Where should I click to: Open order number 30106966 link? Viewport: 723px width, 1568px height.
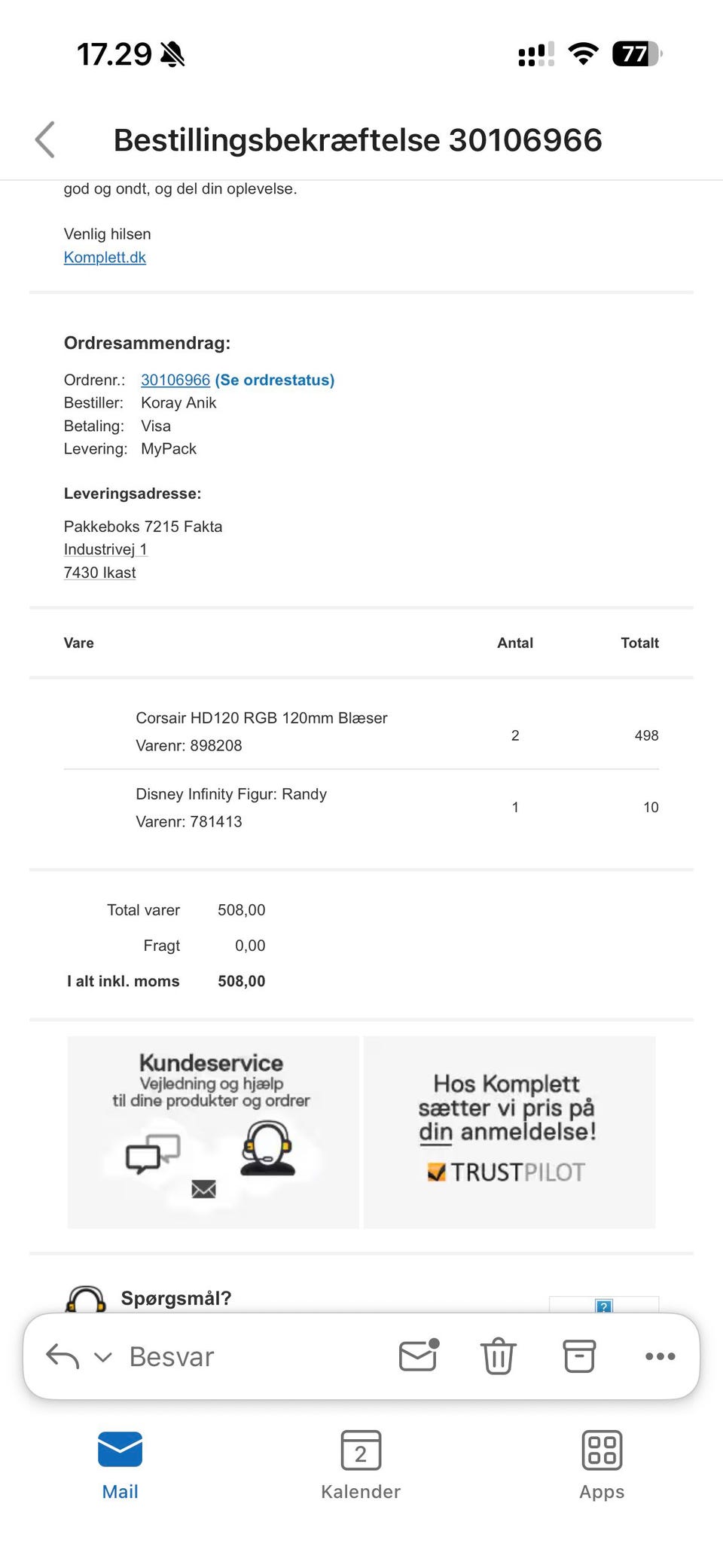pyautogui.click(x=175, y=381)
